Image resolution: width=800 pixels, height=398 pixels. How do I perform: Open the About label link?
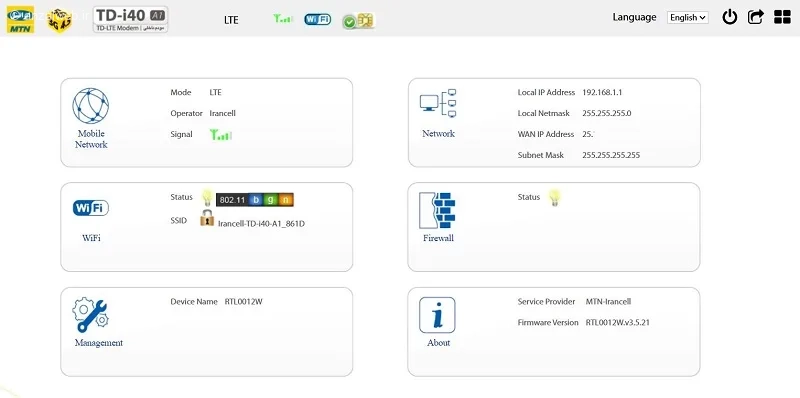point(439,343)
